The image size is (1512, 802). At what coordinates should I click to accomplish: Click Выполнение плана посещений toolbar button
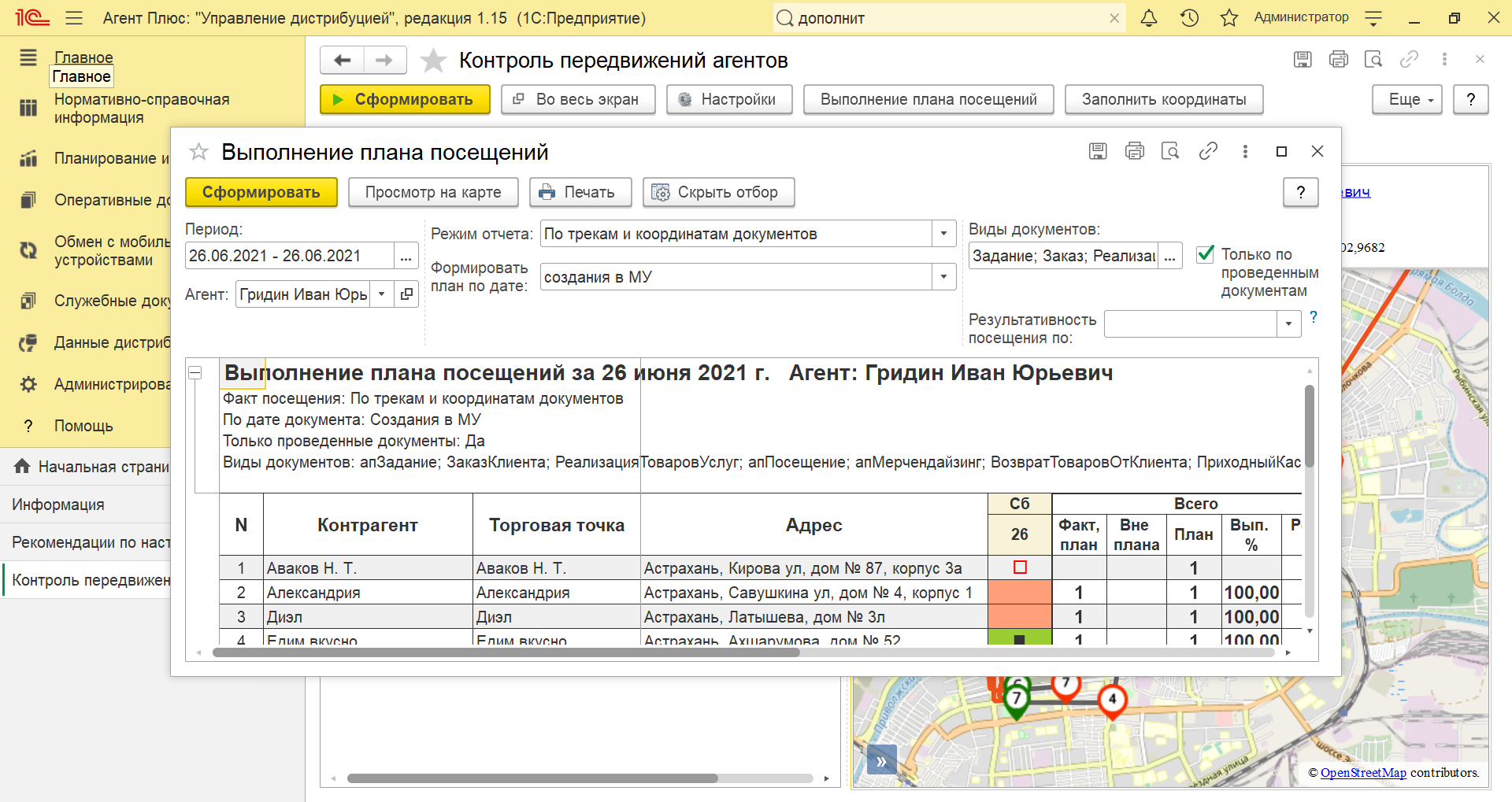pyautogui.click(x=928, y=99)
